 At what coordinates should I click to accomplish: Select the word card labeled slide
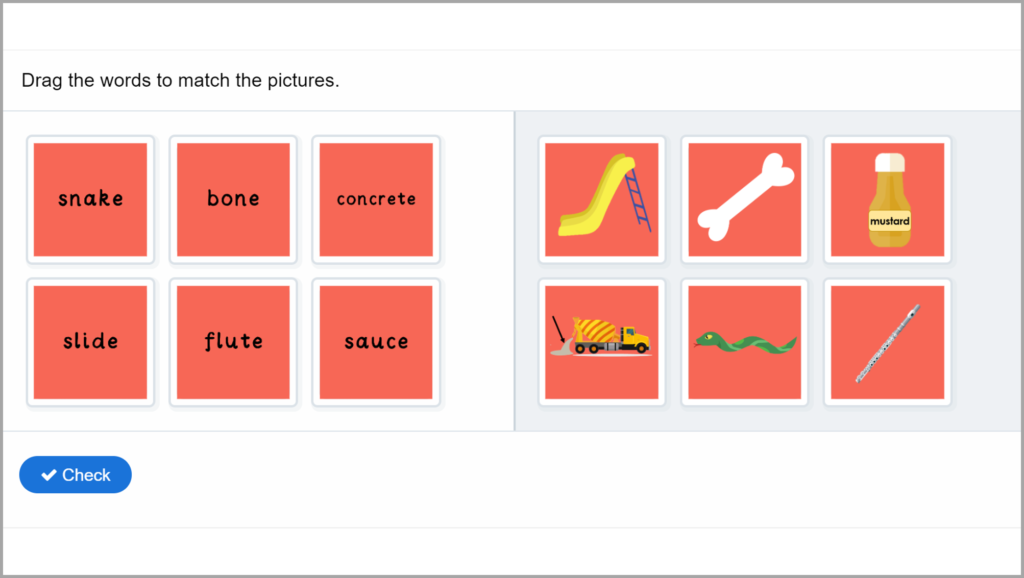90,341
